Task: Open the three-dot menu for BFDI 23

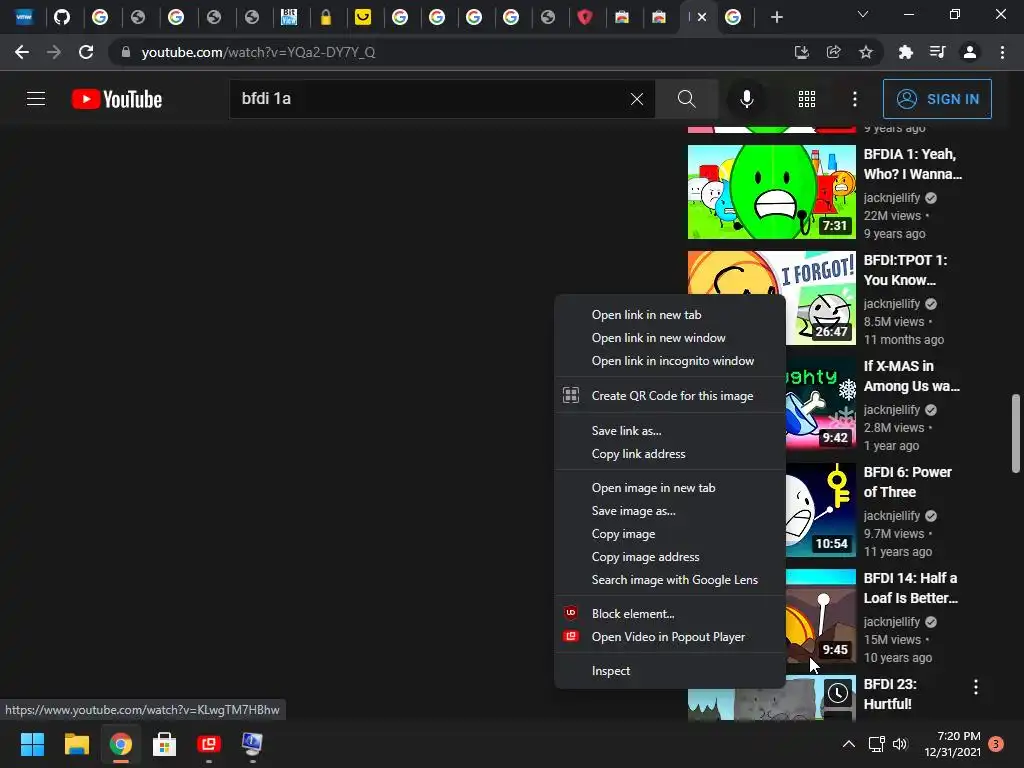Action: pyautogui.click(x=976, y=686)
